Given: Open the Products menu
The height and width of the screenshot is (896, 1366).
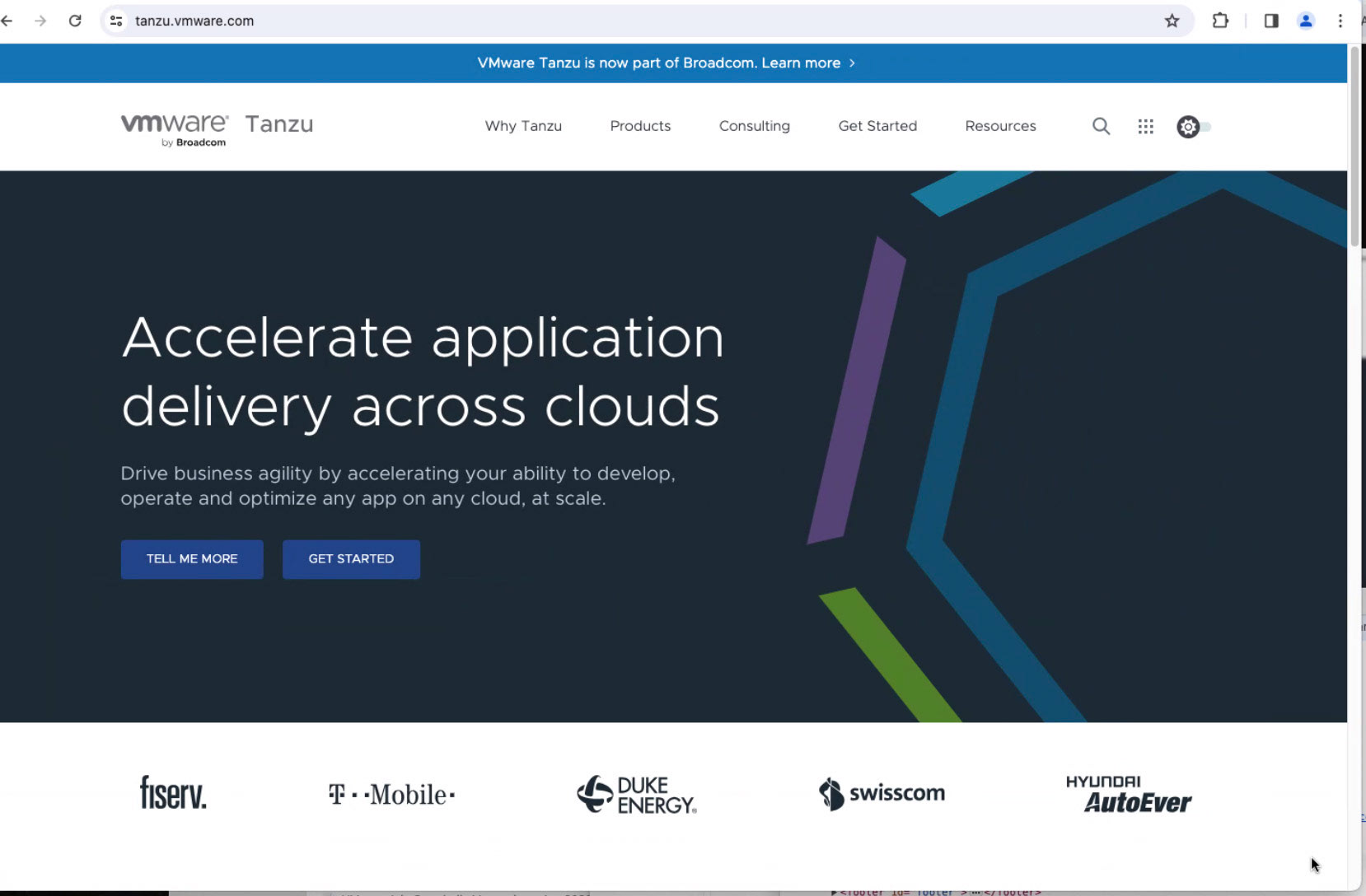Looking at the screenshot, I should (640, 126).
